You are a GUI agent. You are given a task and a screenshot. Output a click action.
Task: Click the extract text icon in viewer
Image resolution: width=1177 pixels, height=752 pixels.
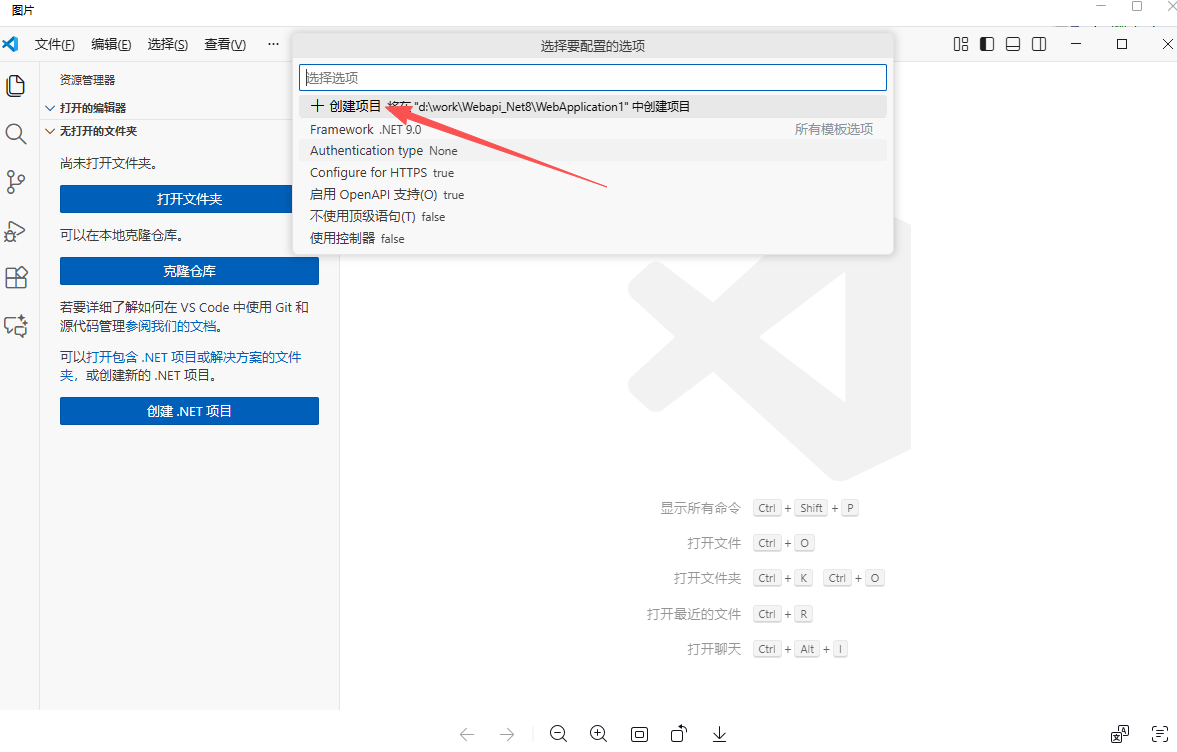tap(1160, 734)
